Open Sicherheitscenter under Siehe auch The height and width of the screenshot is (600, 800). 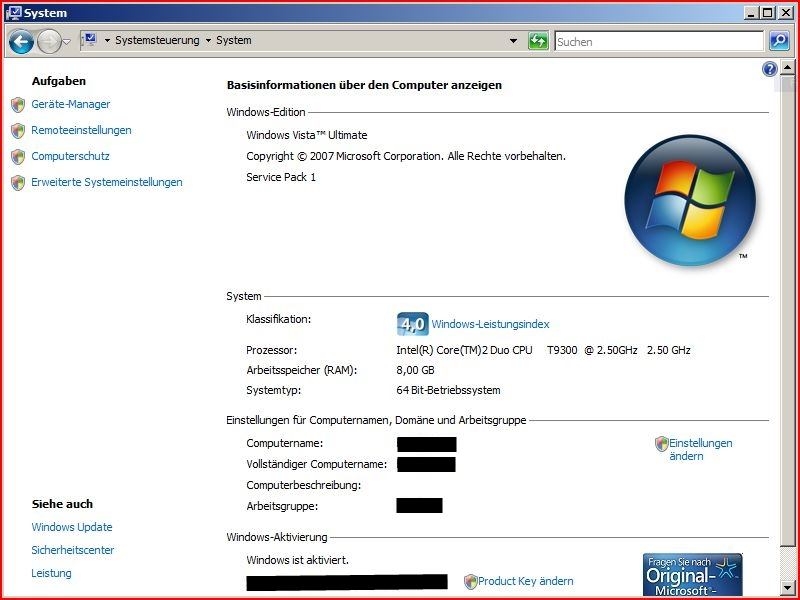pyautogui.click(x=72, y=550)
